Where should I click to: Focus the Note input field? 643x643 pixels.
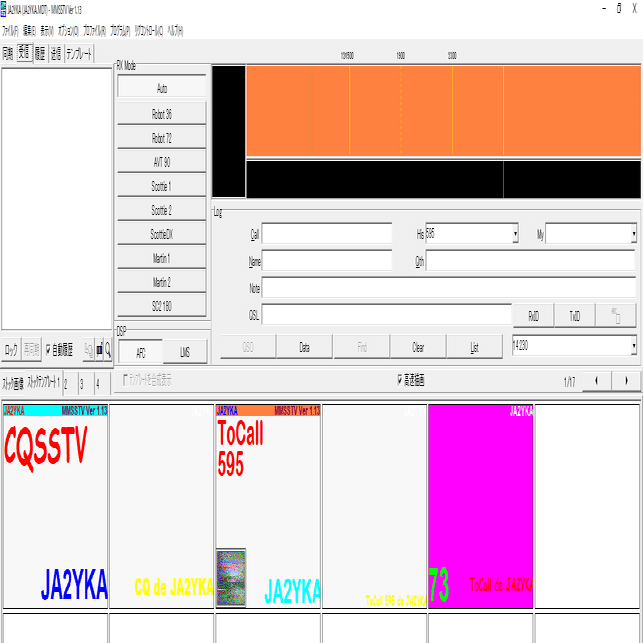coord(449,288)
